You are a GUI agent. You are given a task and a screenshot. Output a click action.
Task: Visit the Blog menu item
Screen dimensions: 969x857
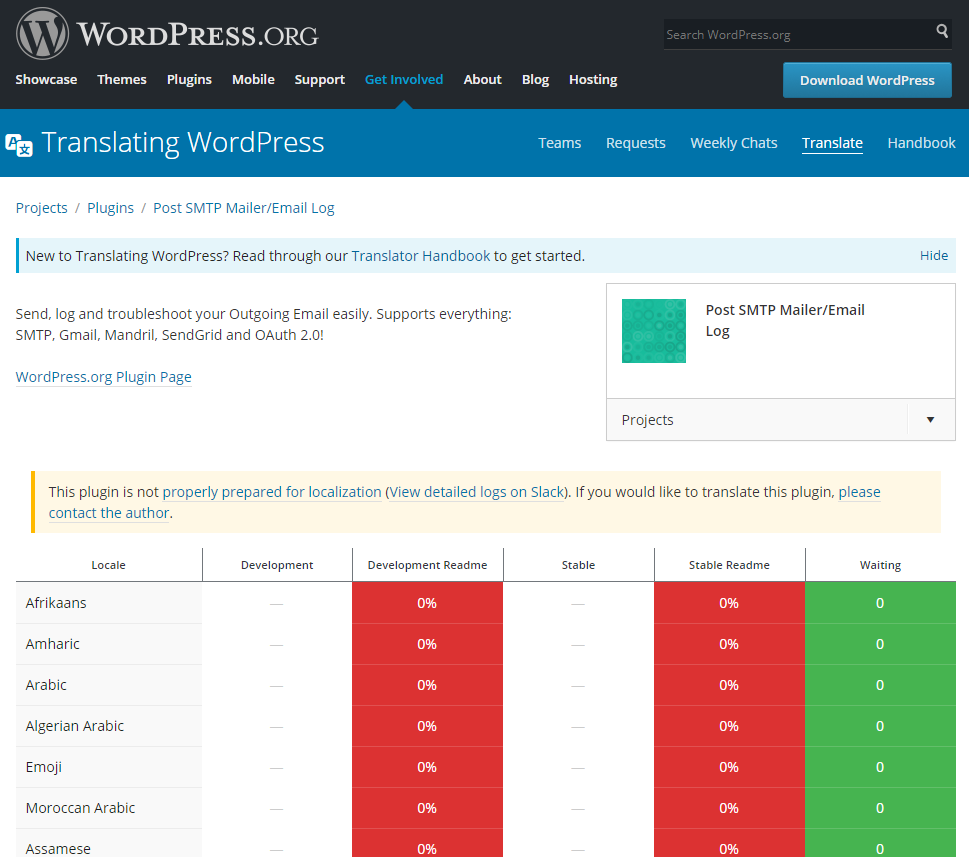point(535,80)
